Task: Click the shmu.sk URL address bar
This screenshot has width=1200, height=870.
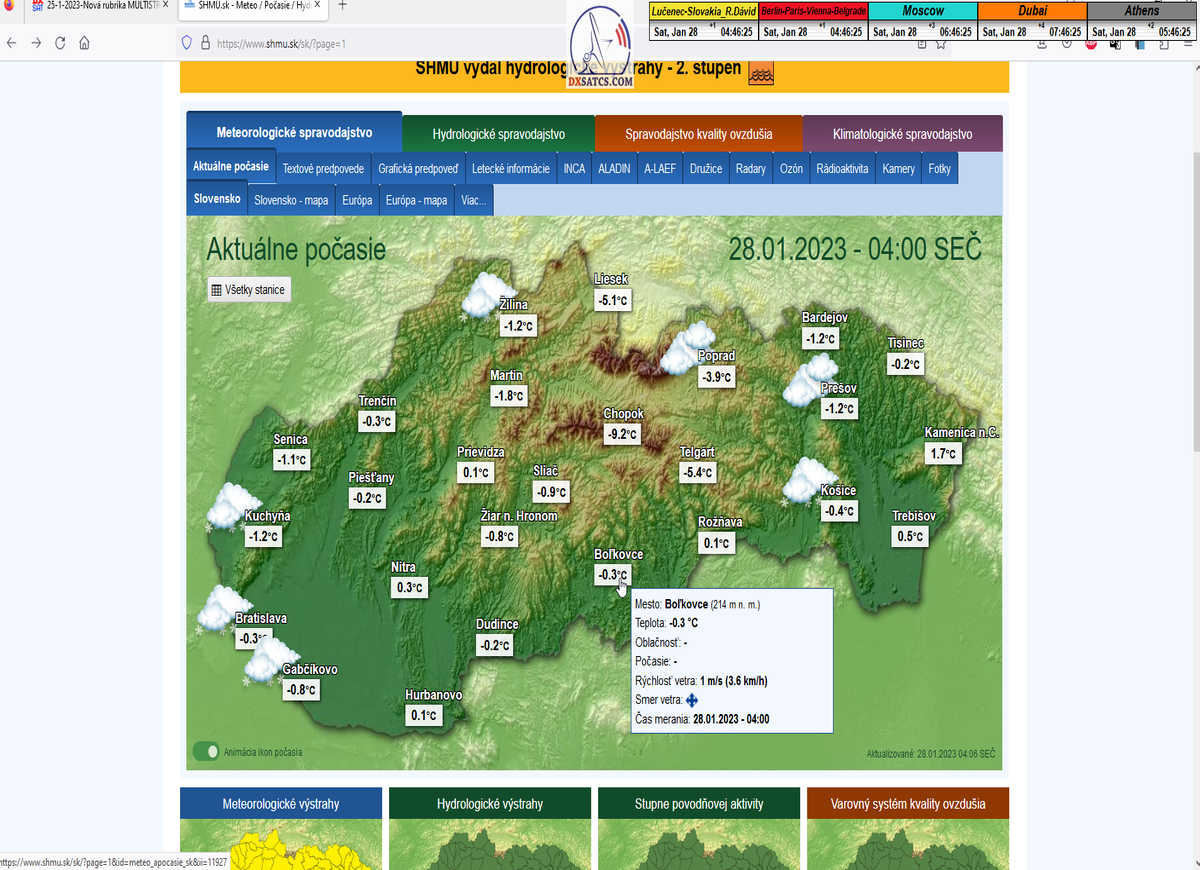Action: coord(380,44)
